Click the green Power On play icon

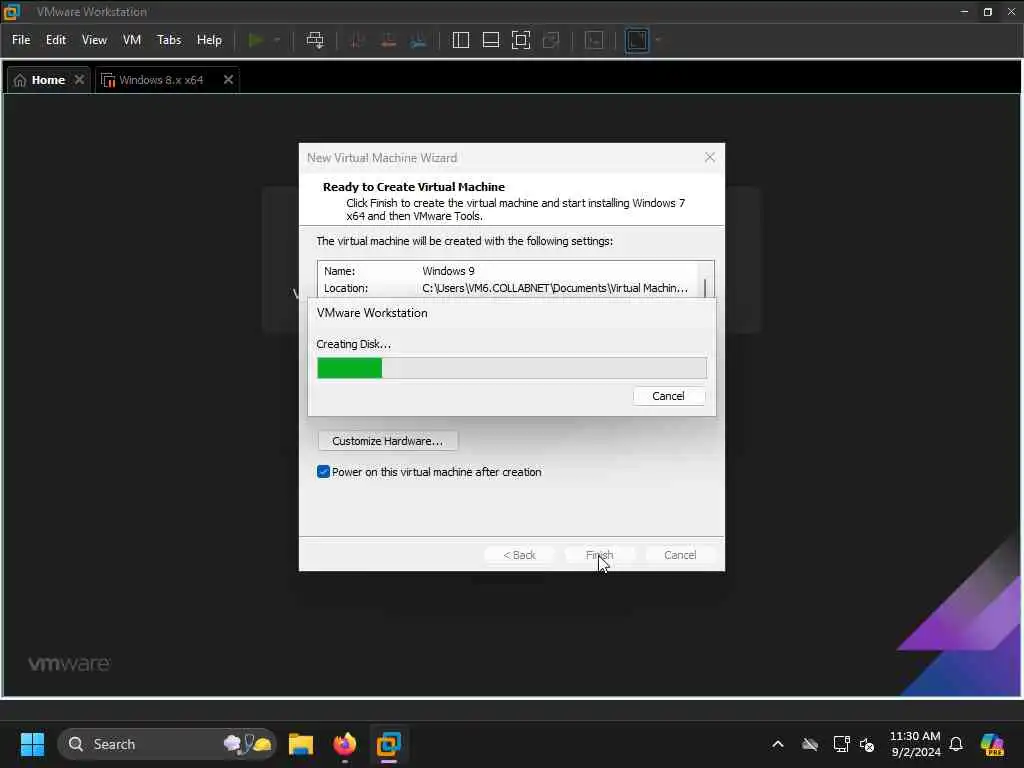(x=256, y=40)
